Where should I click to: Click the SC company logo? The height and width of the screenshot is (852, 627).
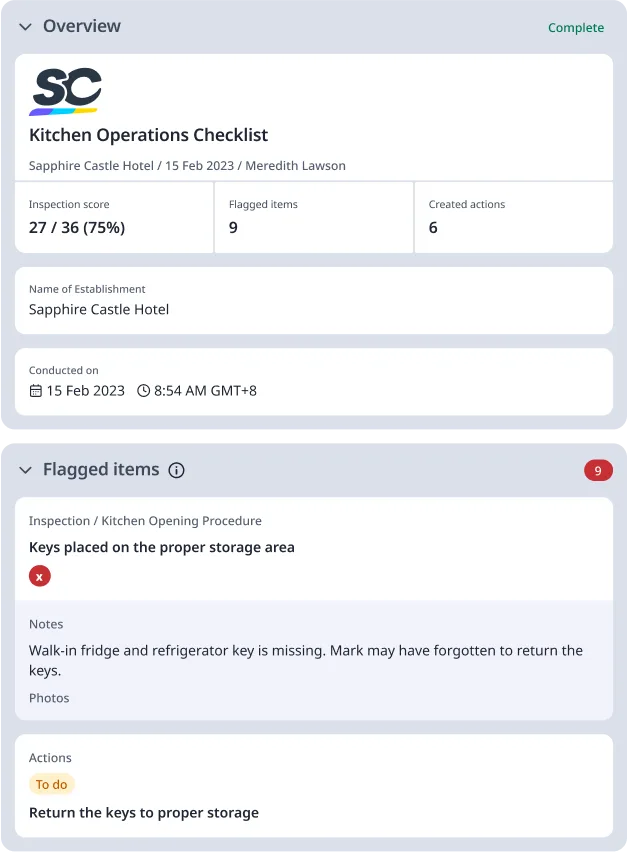pos(65,89)
